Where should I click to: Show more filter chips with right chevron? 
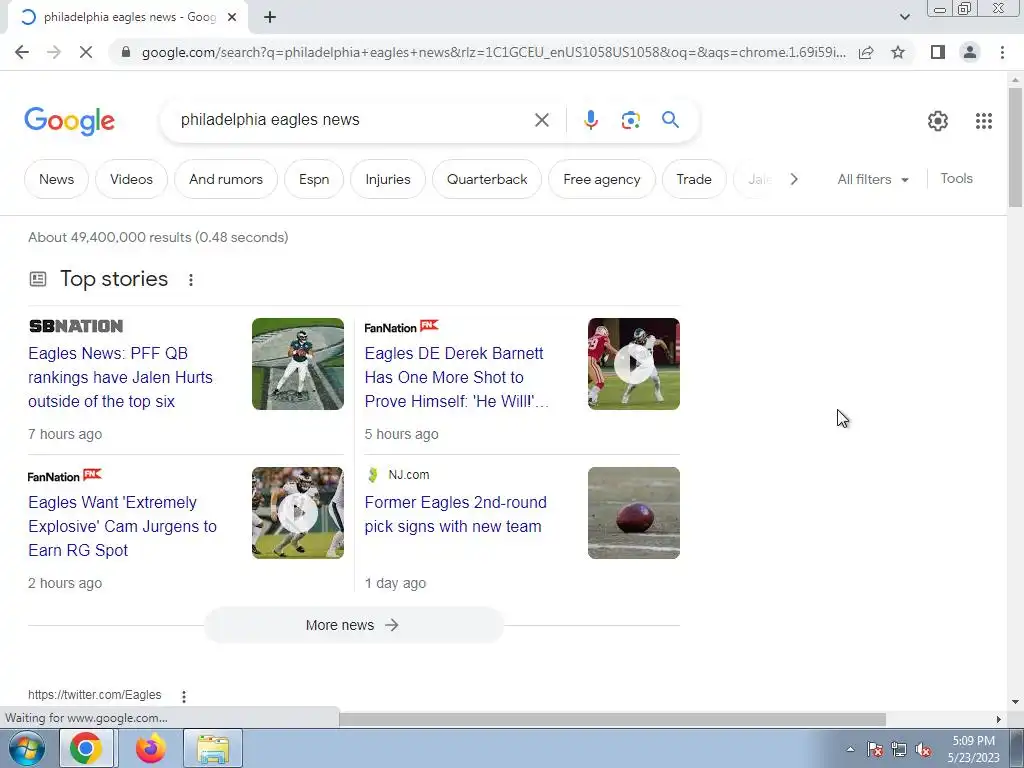pyautogui.click(x=793, y=179)
